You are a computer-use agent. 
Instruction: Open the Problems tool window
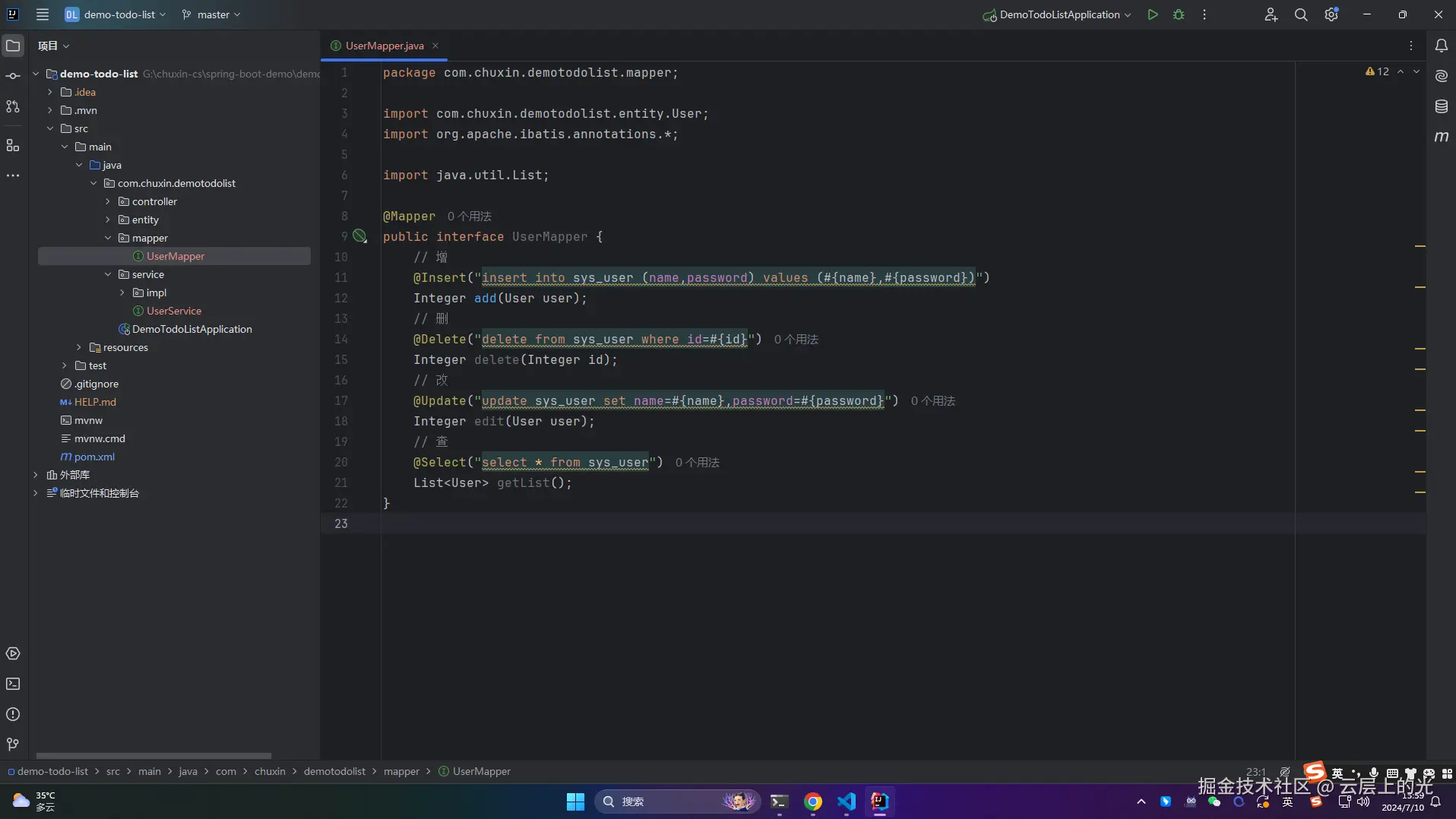13,714
